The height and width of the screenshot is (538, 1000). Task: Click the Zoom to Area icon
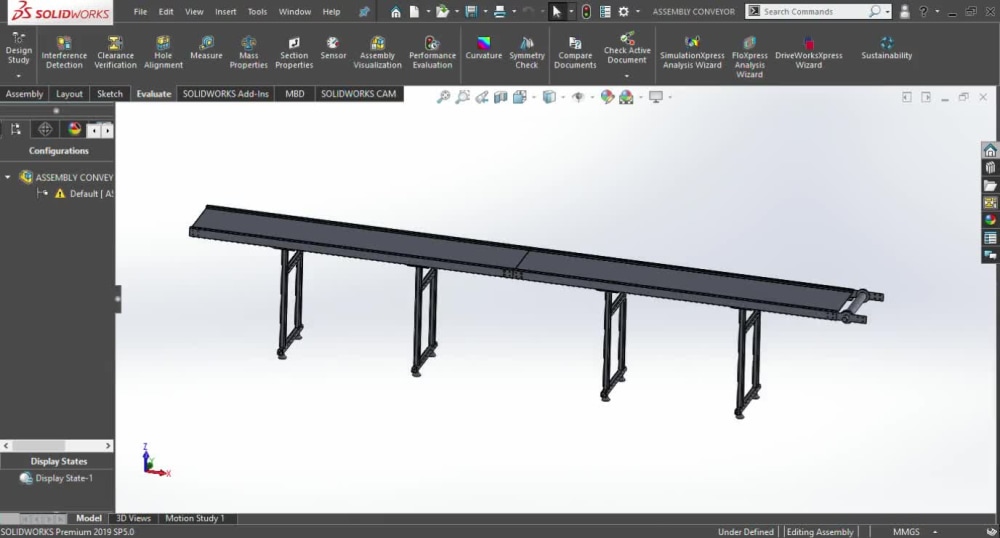(x=462, y=97)
